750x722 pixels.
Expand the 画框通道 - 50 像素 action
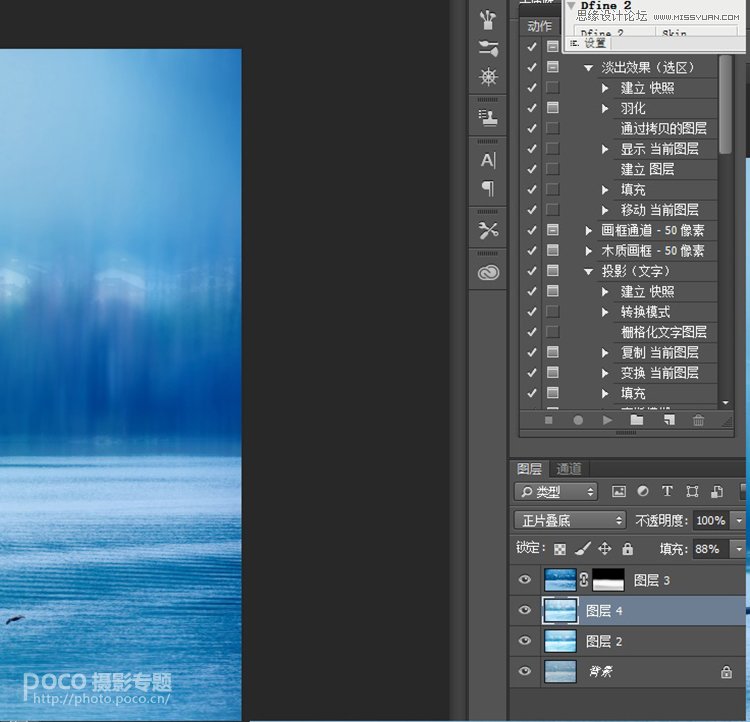588,231
